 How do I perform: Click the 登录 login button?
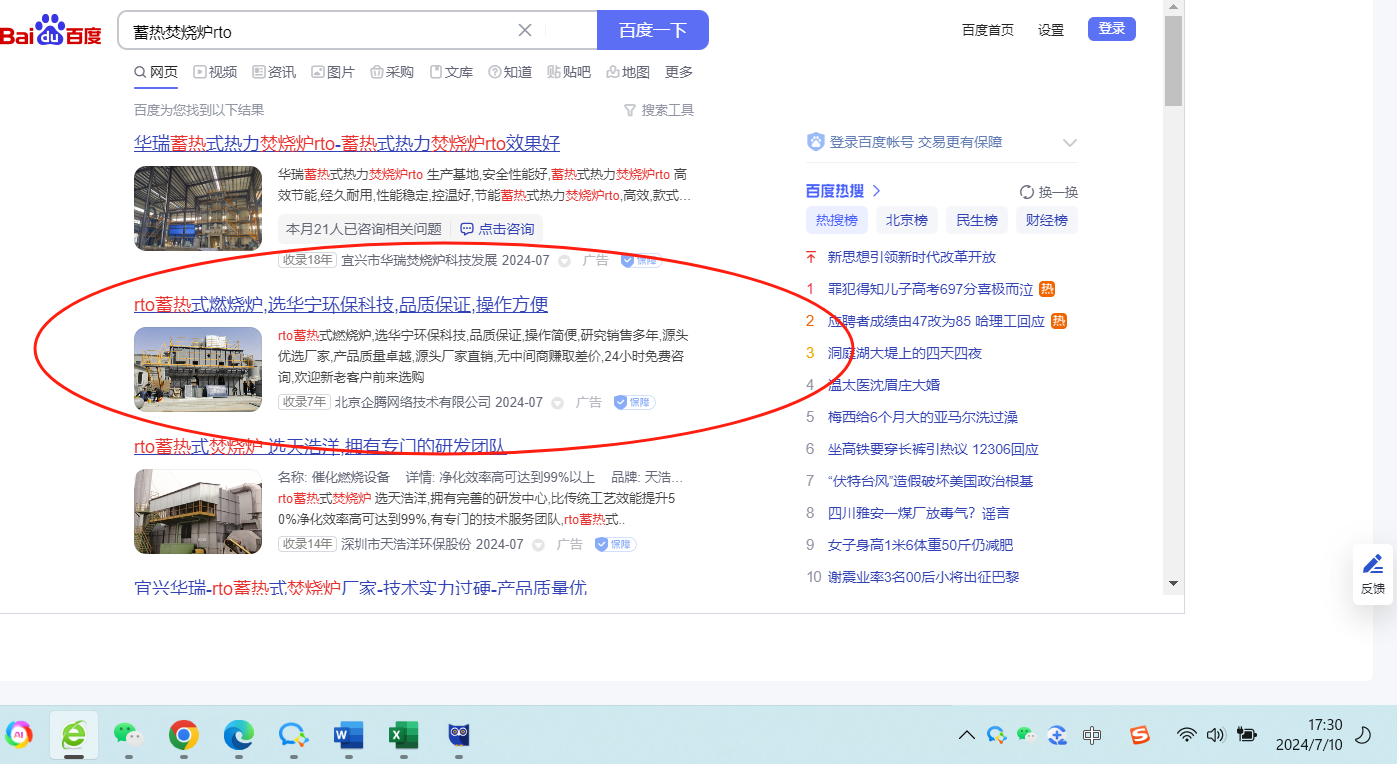coord(1111,29)
